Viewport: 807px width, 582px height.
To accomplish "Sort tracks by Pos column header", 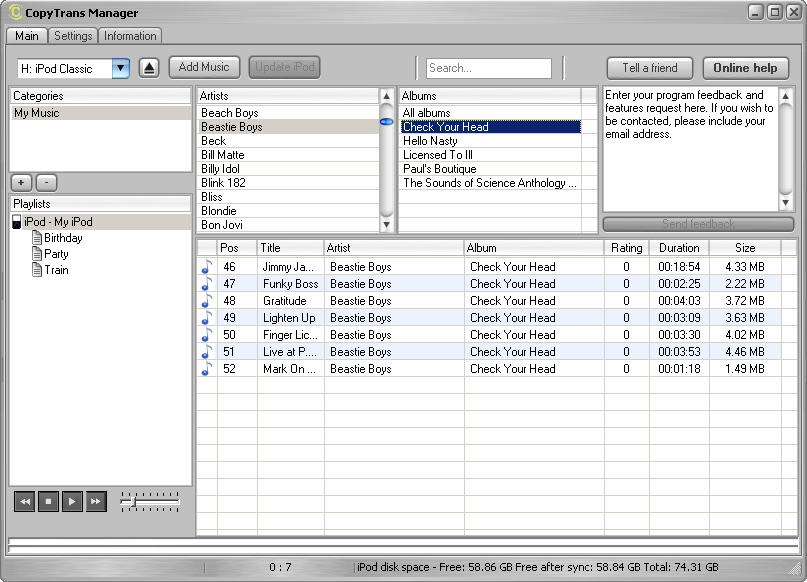I will point(237,248).
